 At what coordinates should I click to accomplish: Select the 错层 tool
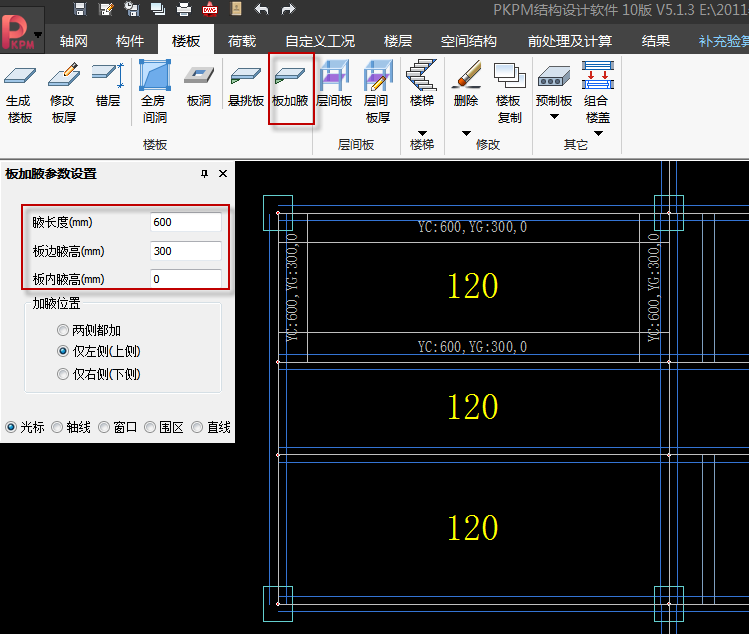[108, 85]
